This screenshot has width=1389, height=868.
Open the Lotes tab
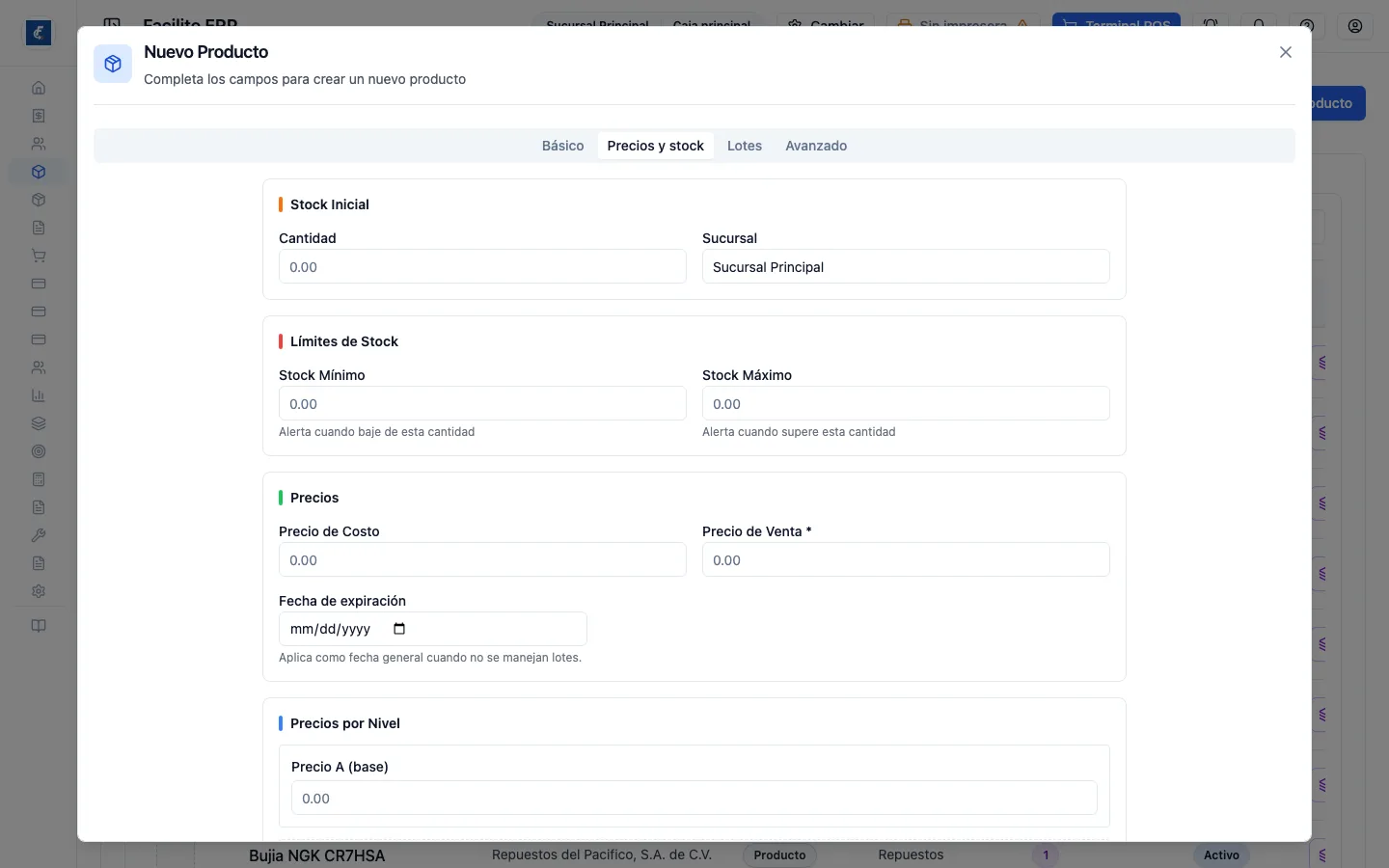coord(745,146)
